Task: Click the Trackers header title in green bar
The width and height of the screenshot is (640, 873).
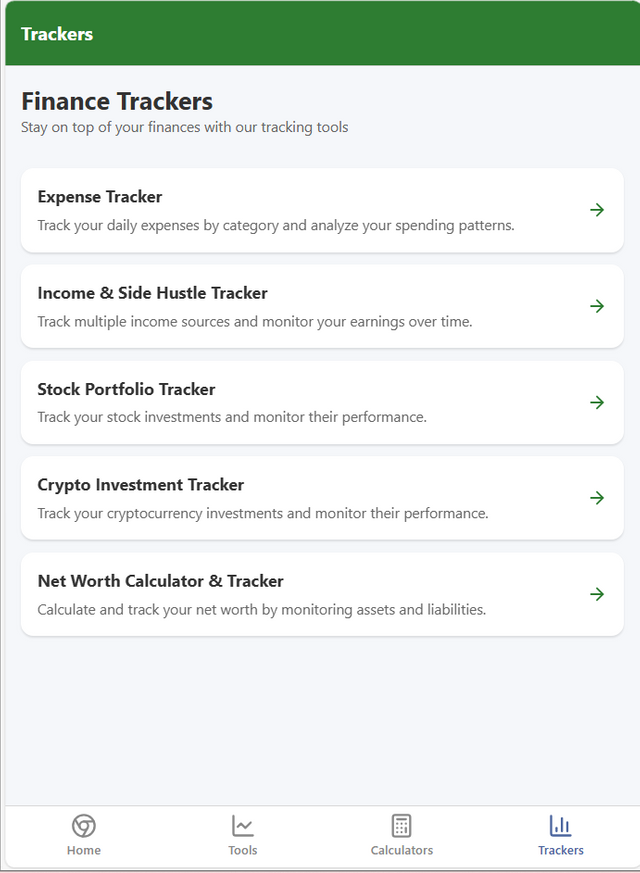Action: [57, 34]
